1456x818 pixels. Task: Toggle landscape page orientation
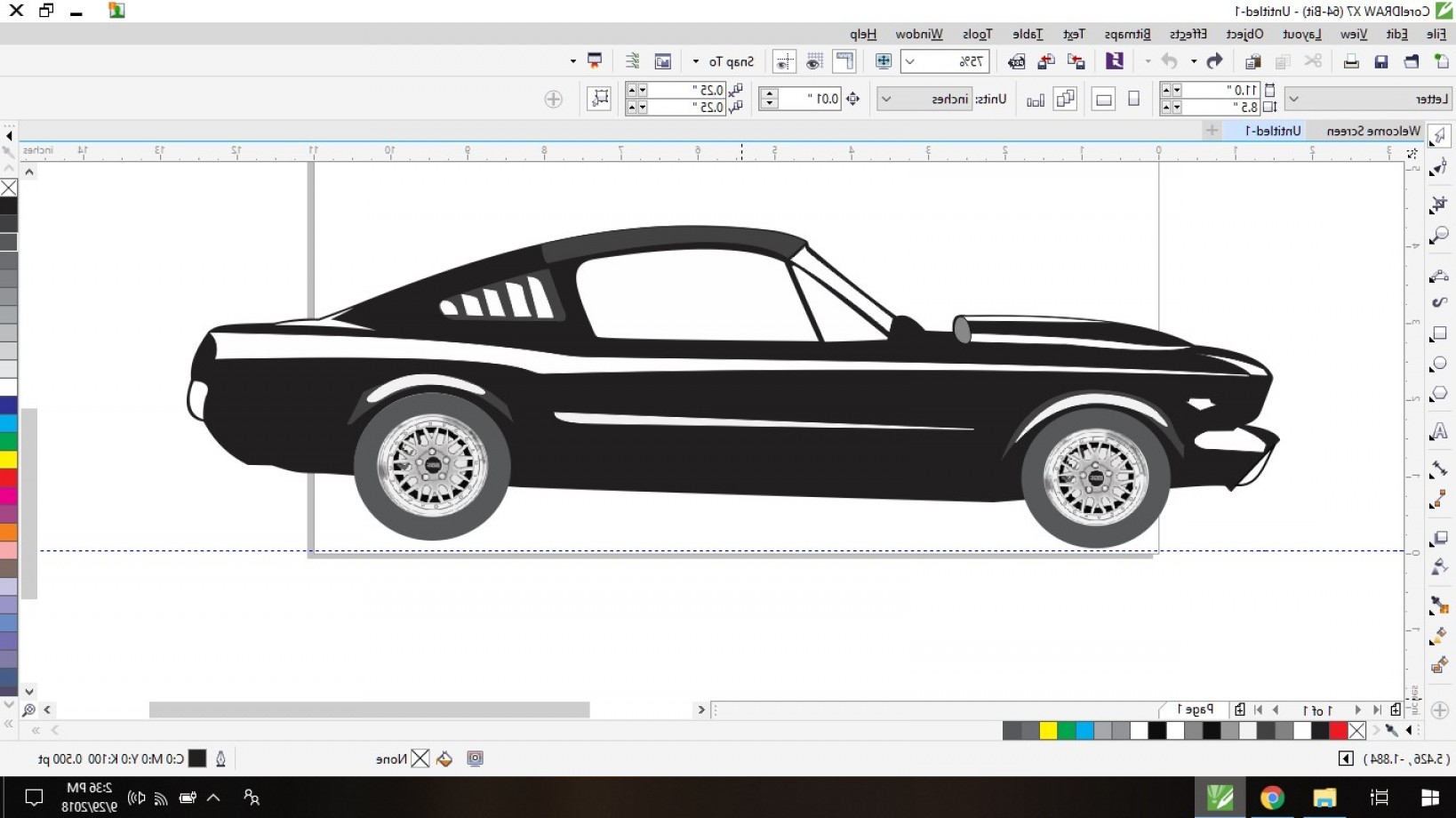[x=1103, y=99]
